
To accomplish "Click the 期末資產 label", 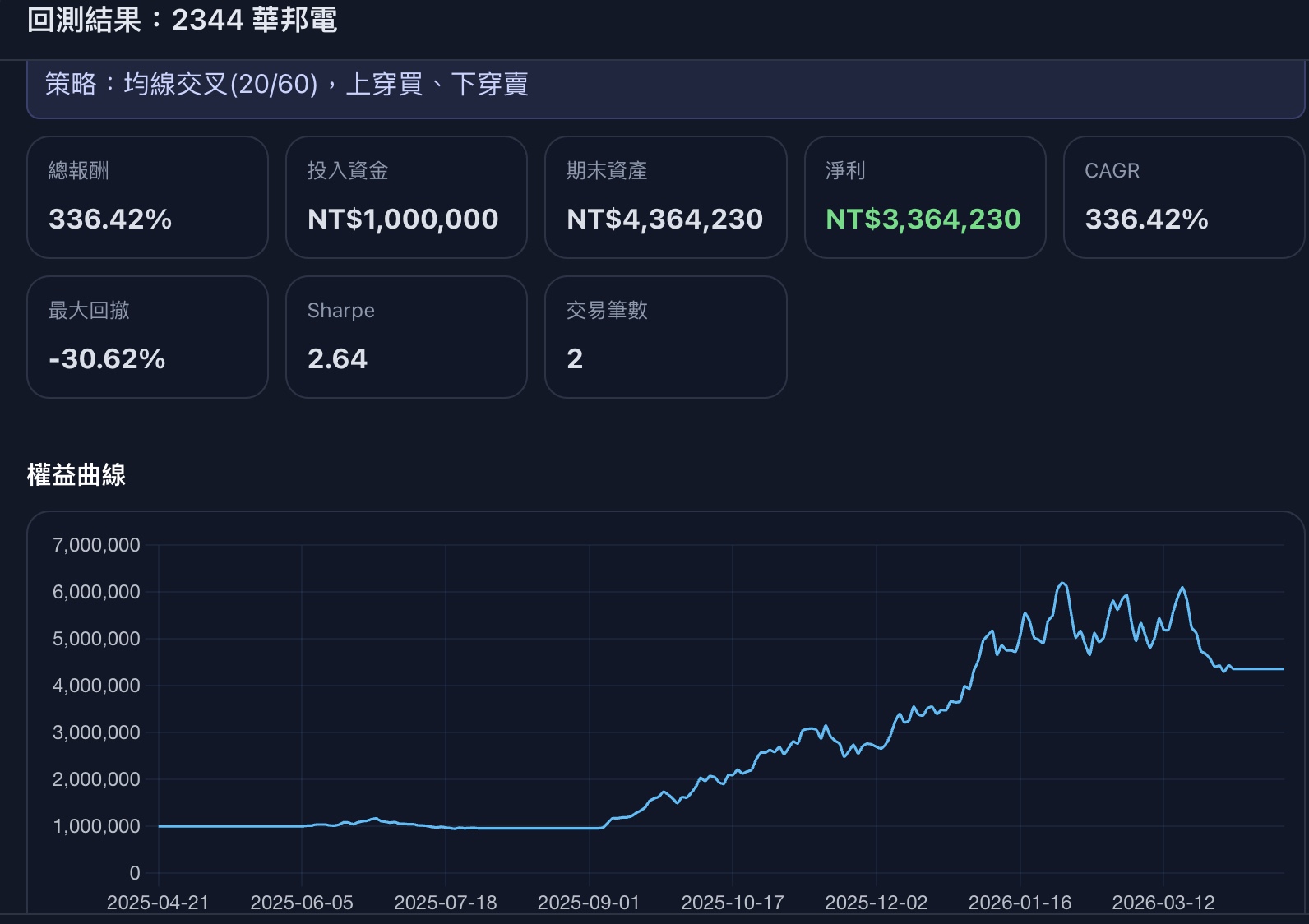I will pos(607,170).
